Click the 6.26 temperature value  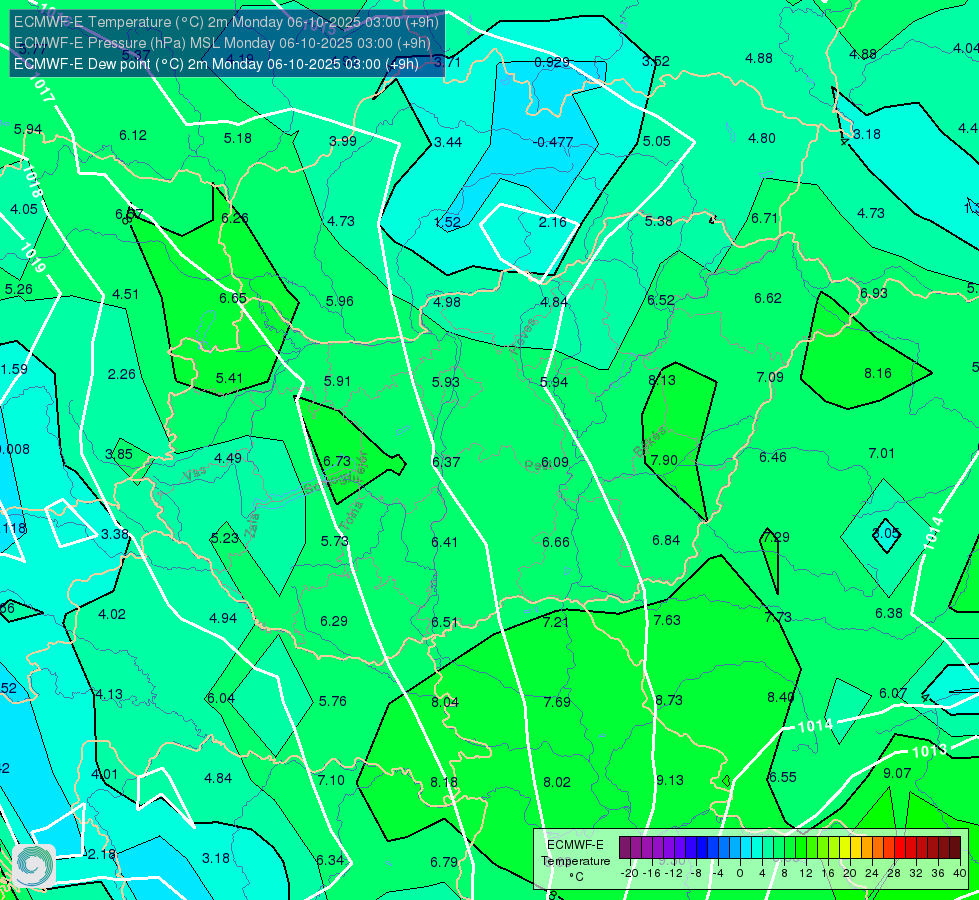click(235, 218)
